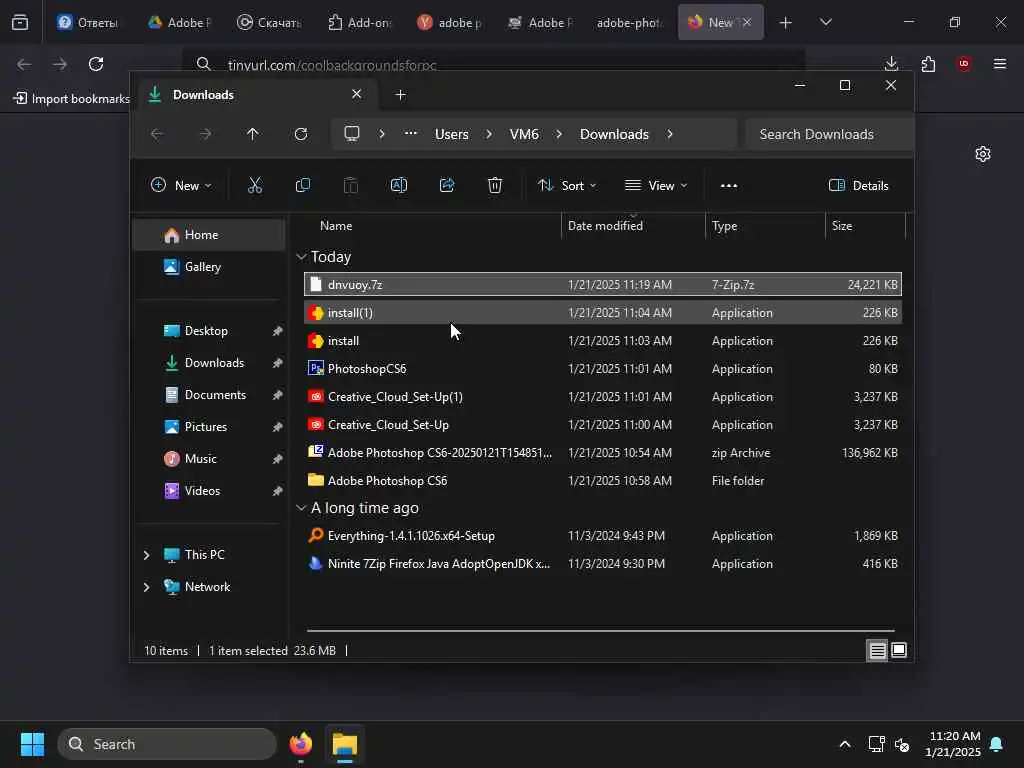This screenshot has width=1024, height=768.
Task: Open chevron after Users in address bar
Action: (489, 134)
